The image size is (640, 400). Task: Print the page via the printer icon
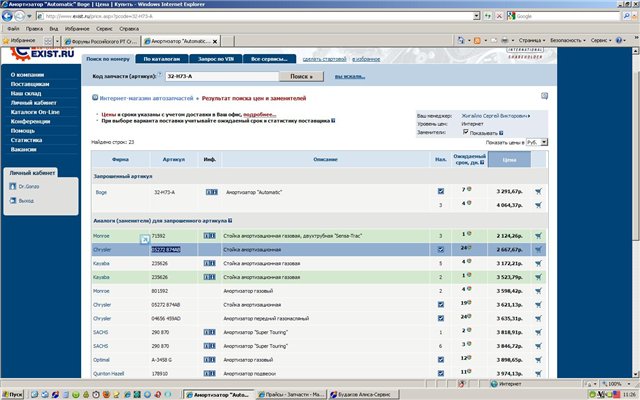(x=505, y=40)
